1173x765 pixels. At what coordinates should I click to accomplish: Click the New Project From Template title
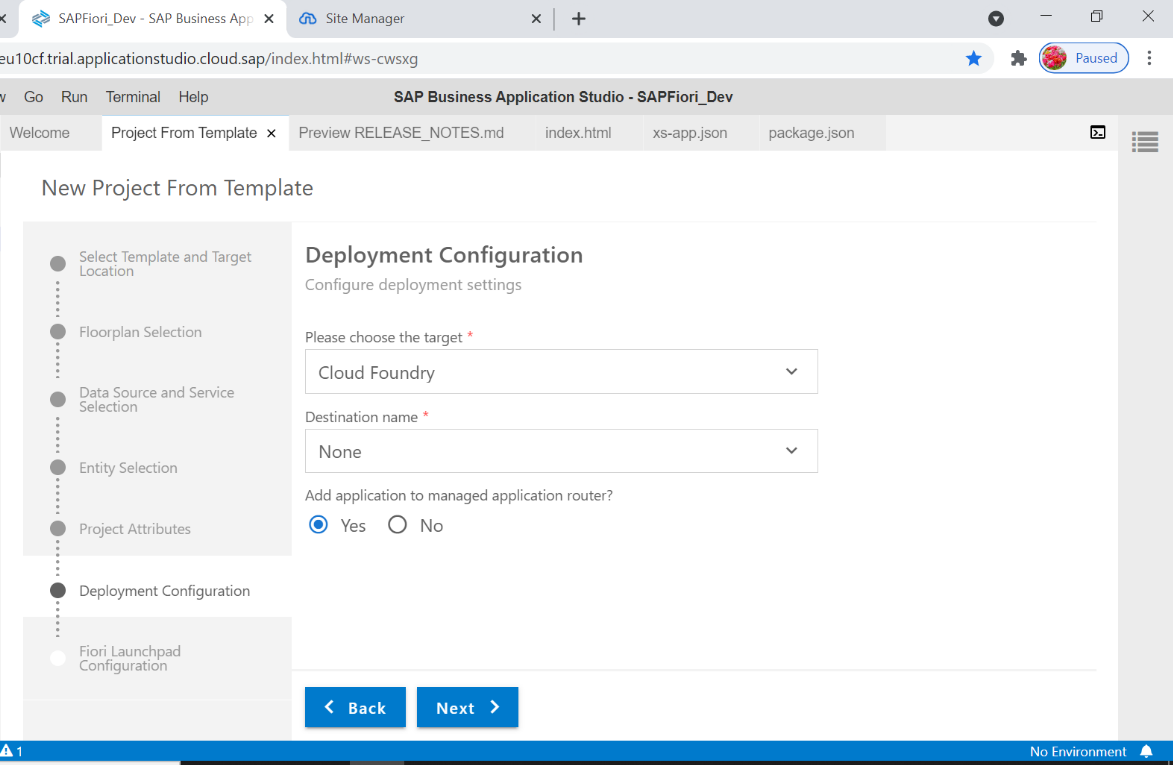pyautogui.click(x=177, y=188)
